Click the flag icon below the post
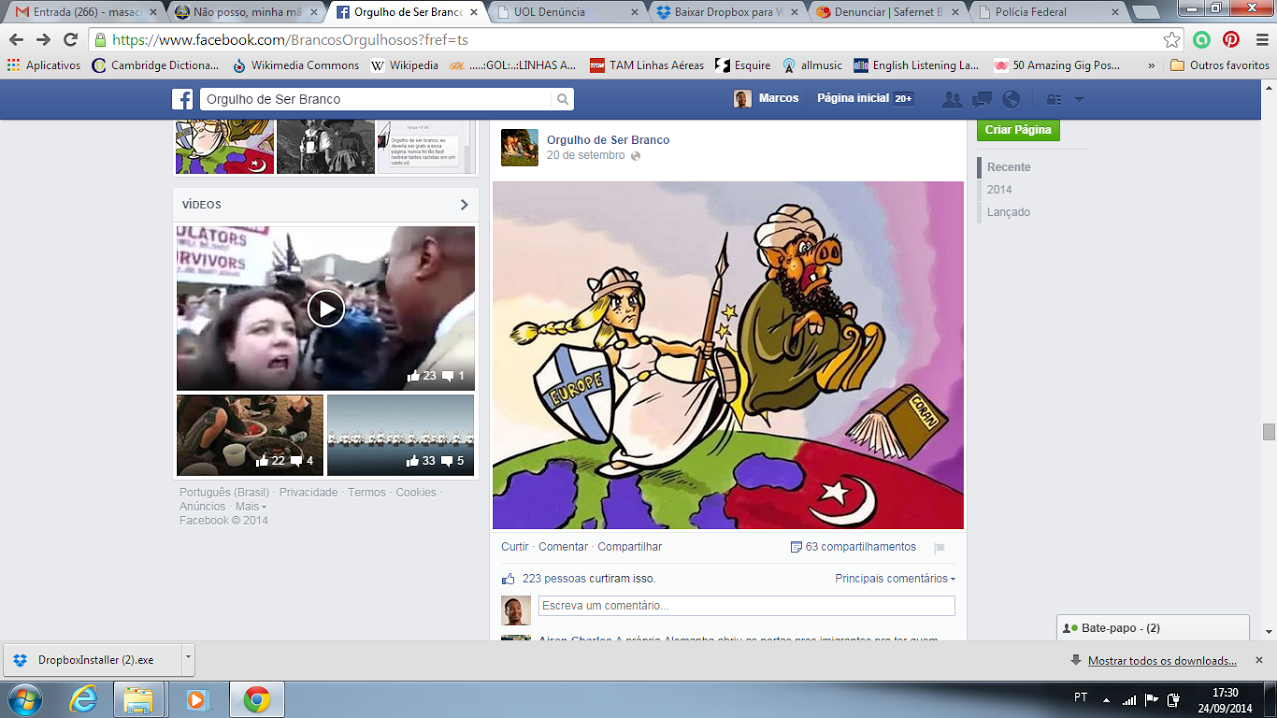The image size is (1277, 718). click(939, 548)
